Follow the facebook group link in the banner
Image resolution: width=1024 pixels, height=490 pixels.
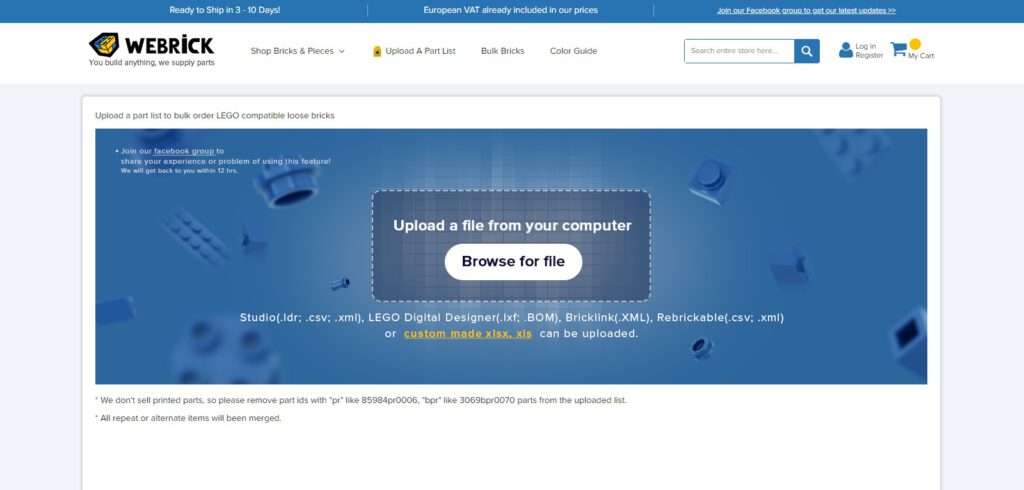click(x=184, y=151)
